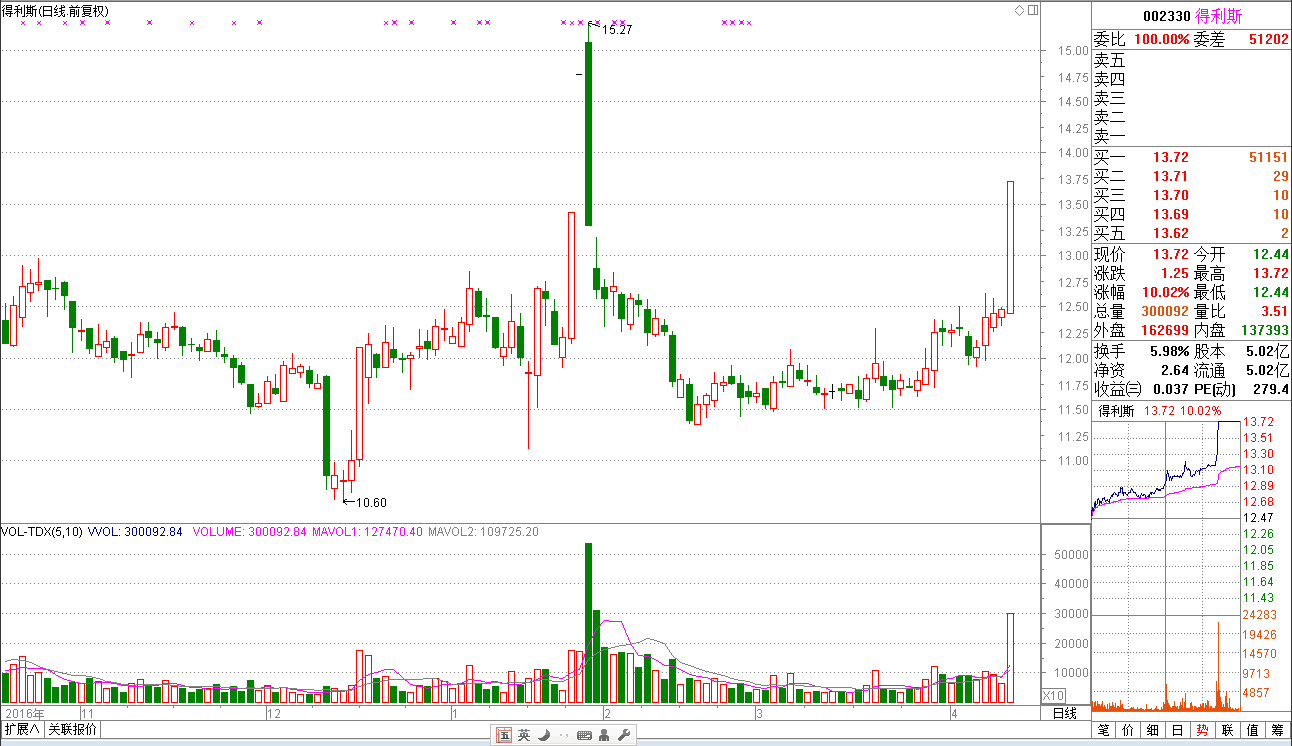Click the 买一 bid volume 51151

pyautogui.click(x=1269, y=157)
